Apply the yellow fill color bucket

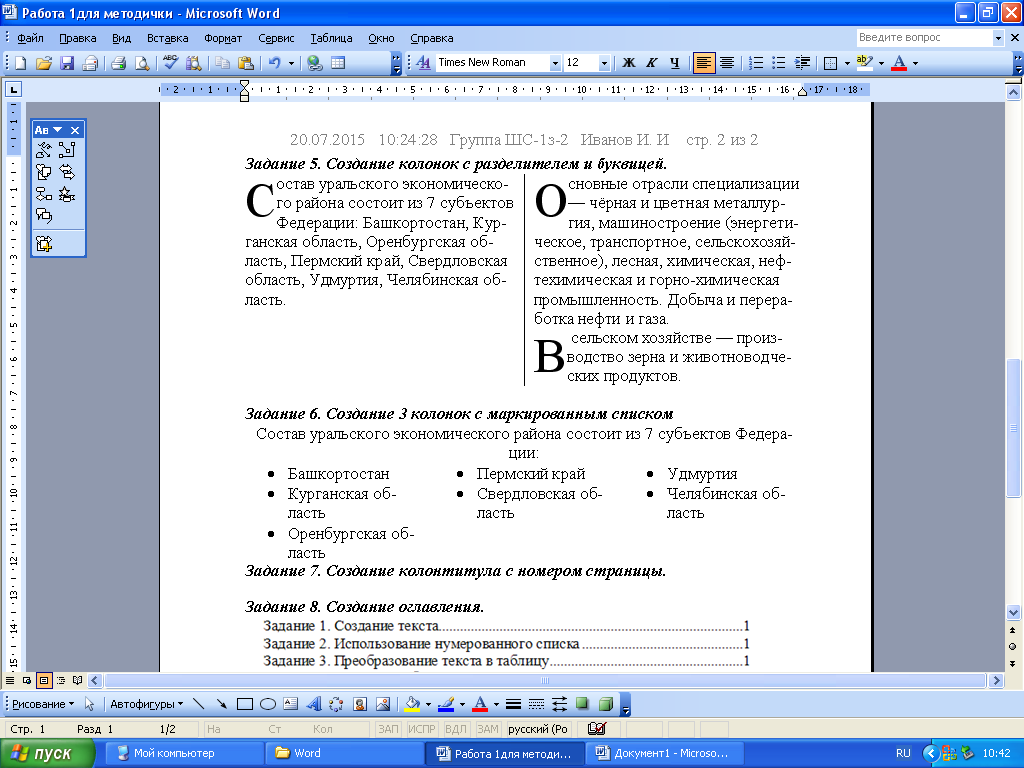(412, 704)
